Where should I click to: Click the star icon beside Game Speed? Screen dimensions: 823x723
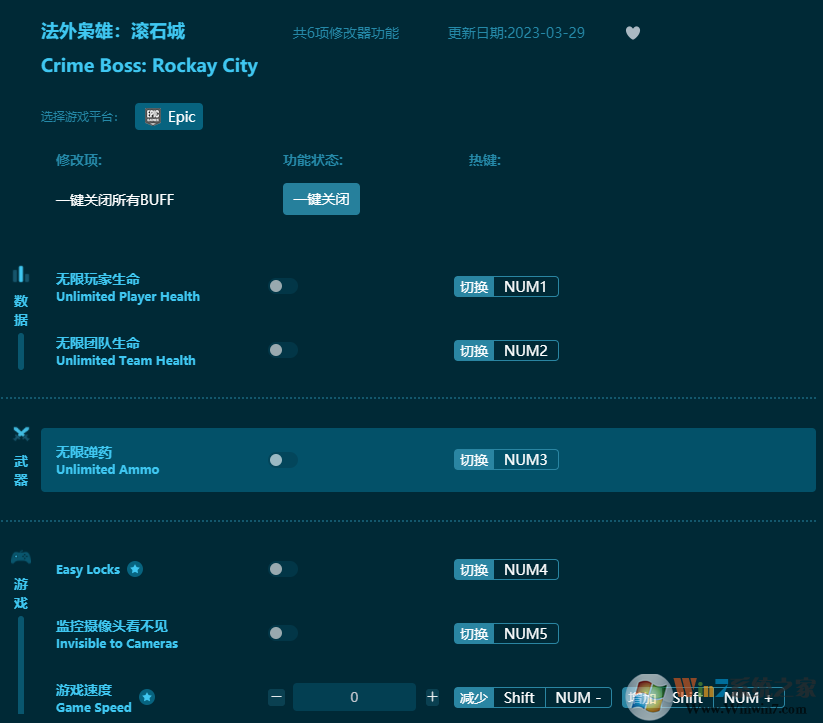click(147, 699)
